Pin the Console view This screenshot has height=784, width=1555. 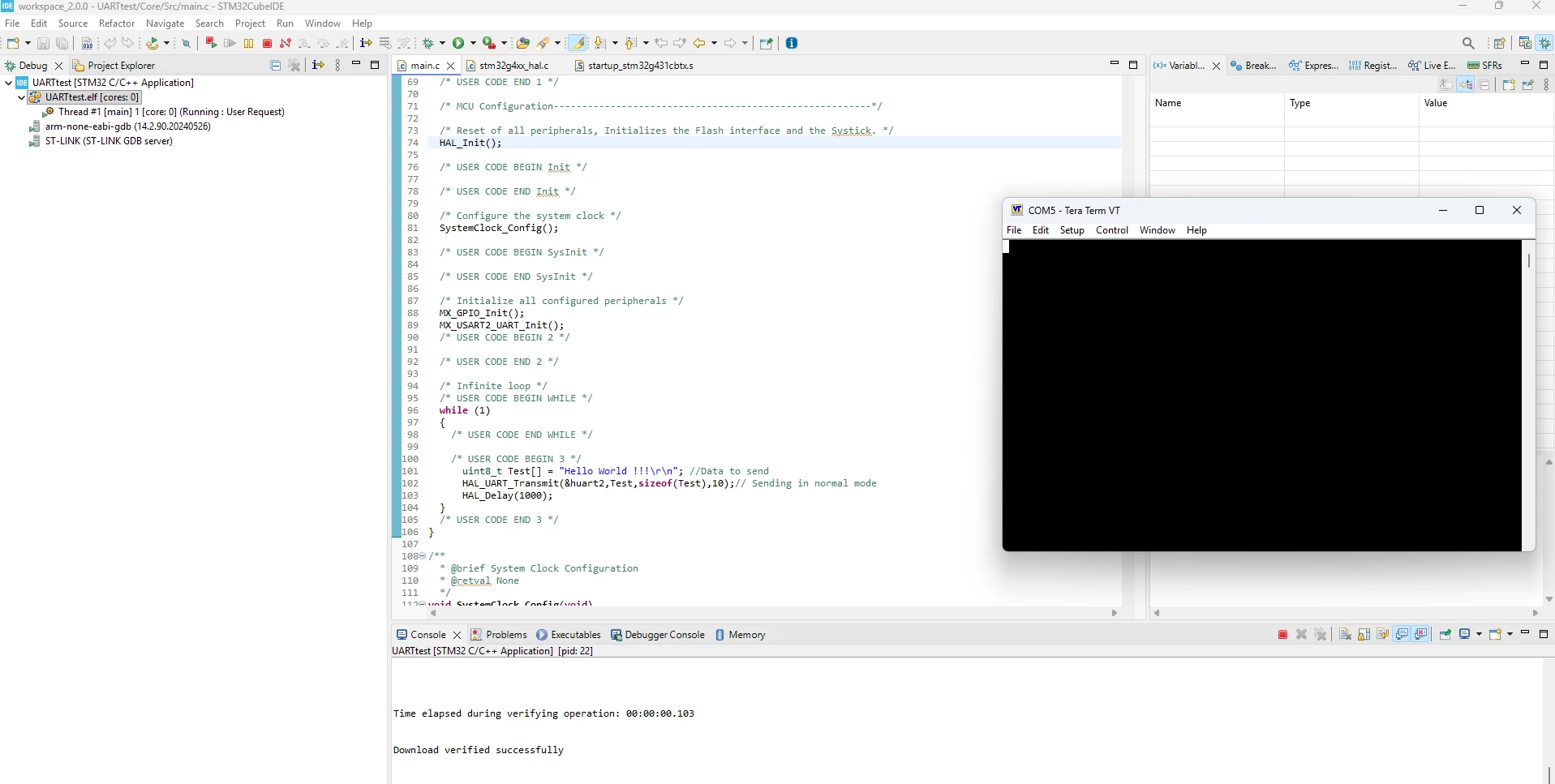coord(1445,635)
